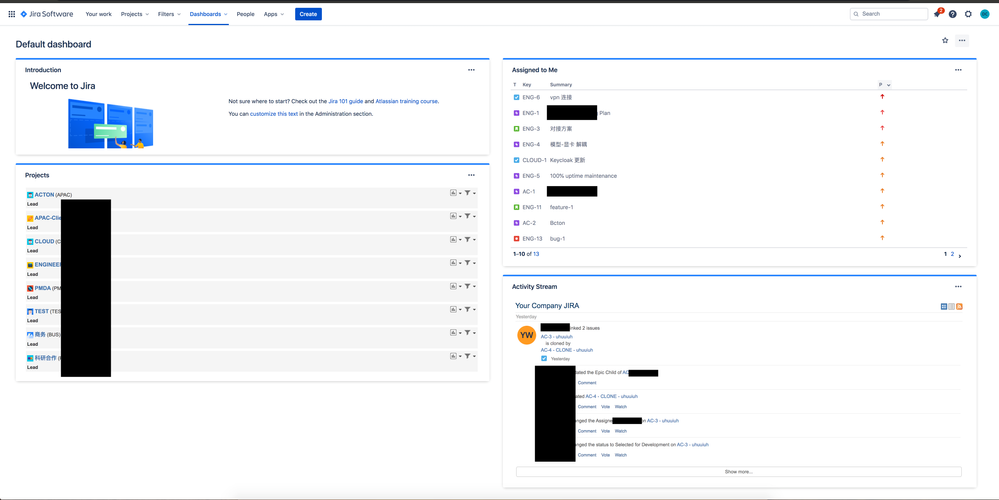Image resolution: width=999 pixels, height=500 pixels.
Task: Go to page 2 of assigned issues
Action: pos(952,254)
